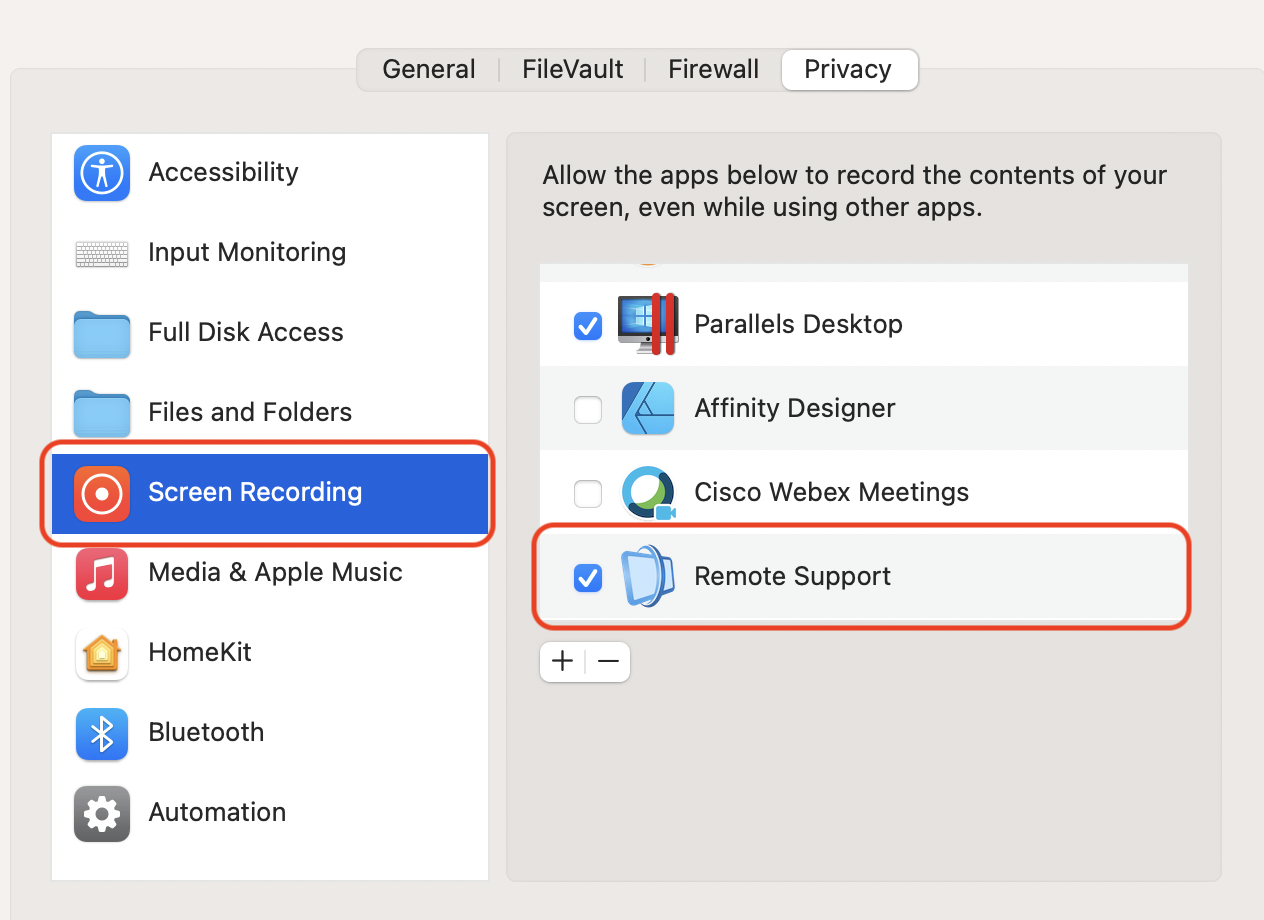The width and height of the screenshot is (1264, 920).
Task: Click the Affinity Designer app icon
Action: point(648,408)
